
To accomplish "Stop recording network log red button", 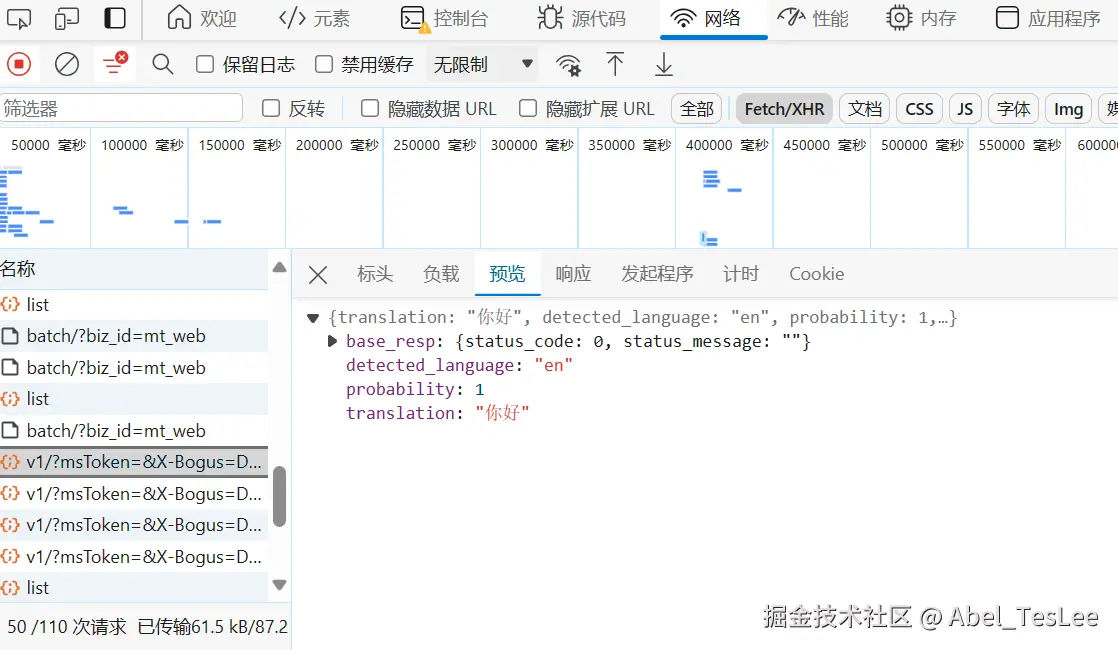I will tap(19, 65).
